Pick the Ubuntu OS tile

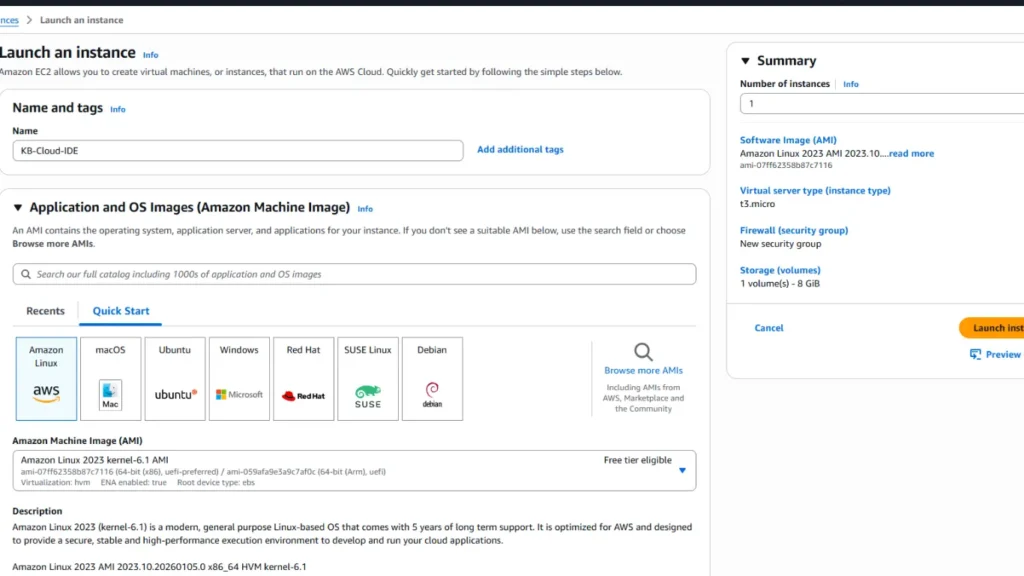click(175, 378)
